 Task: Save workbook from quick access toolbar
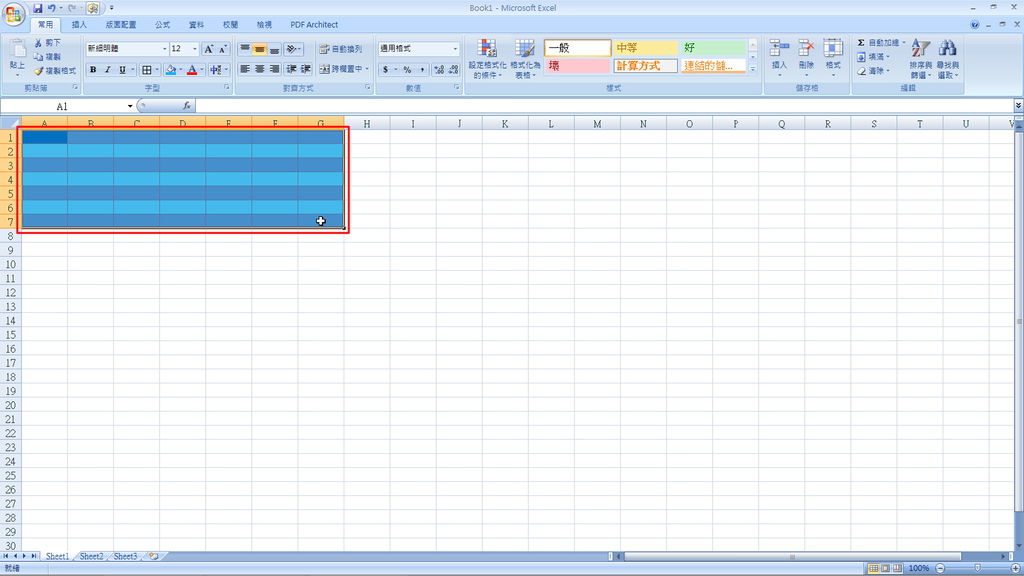click(x=38, y=8)
